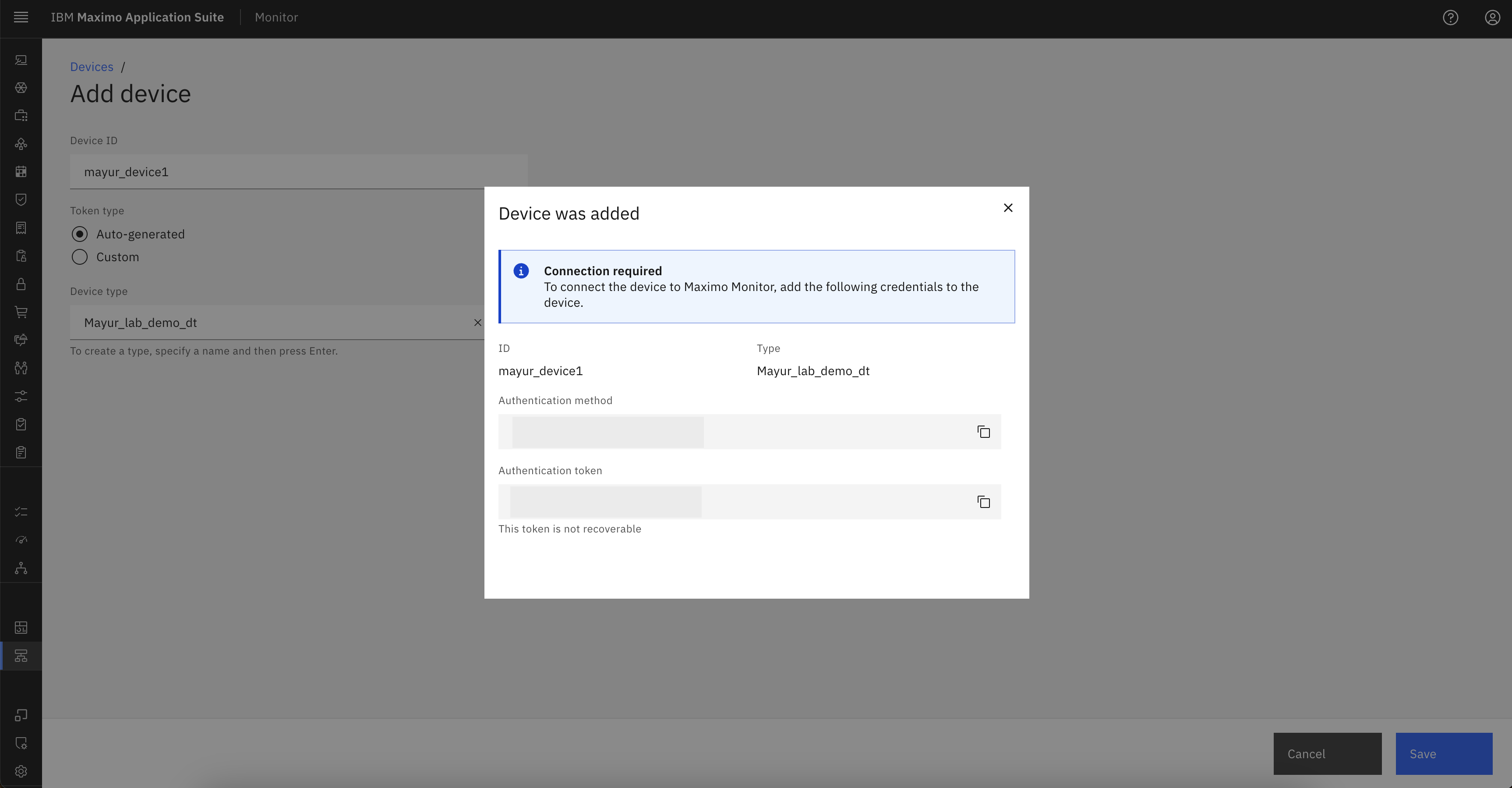The height and width of the screenshot is (788, 1512).
Task: Click the Save button
Action: [1444, 754]
